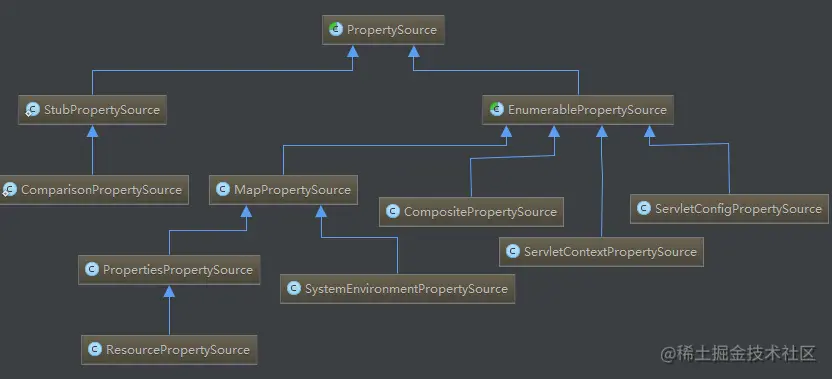The width and height of the screenshot is (832, 379).
Task: Select the ServletContextPropertySource node label
Action: pyautogui.click(x=610, y=252)
